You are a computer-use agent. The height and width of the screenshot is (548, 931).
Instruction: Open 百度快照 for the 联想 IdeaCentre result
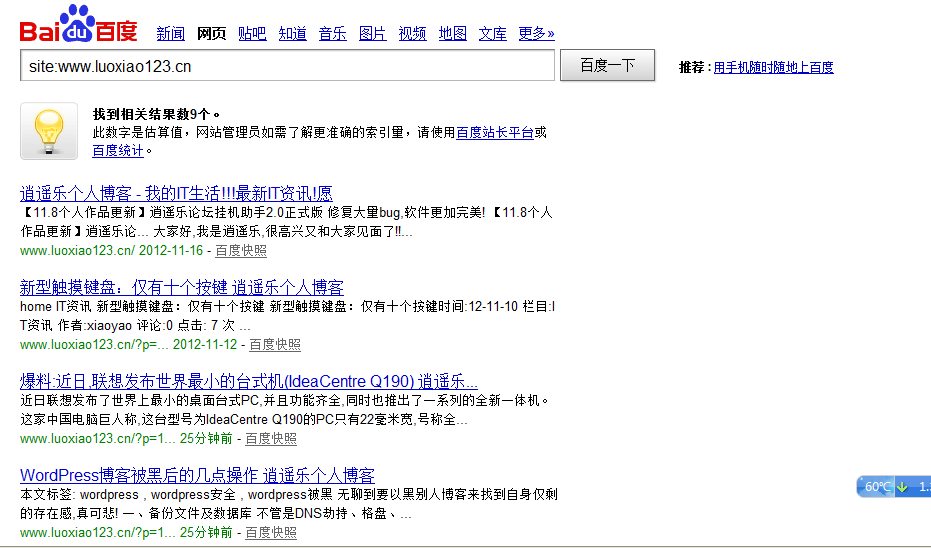tap(271, 438)
